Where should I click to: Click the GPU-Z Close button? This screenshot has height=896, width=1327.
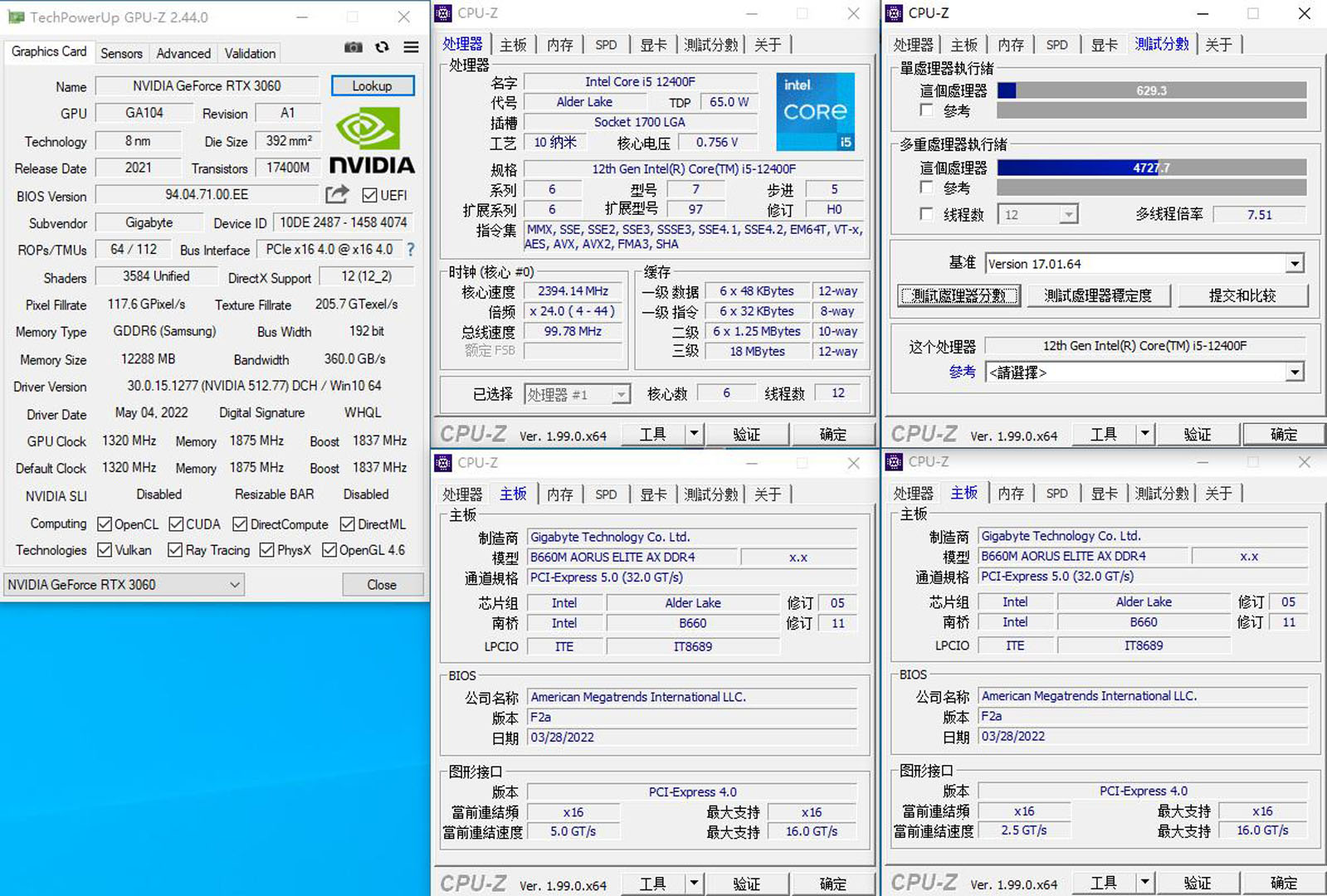point(382,585)
